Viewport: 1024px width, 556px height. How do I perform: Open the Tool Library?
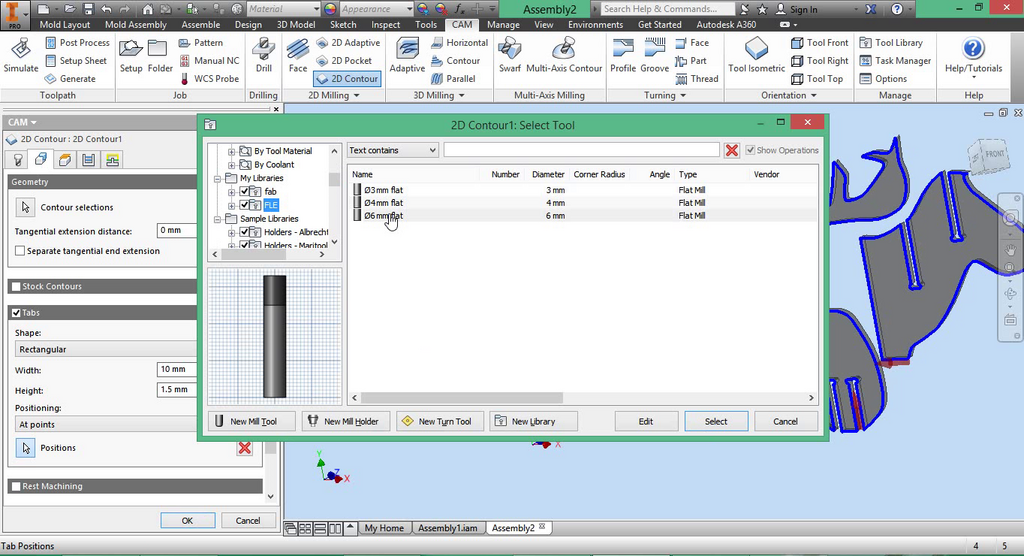click(891, 42)
